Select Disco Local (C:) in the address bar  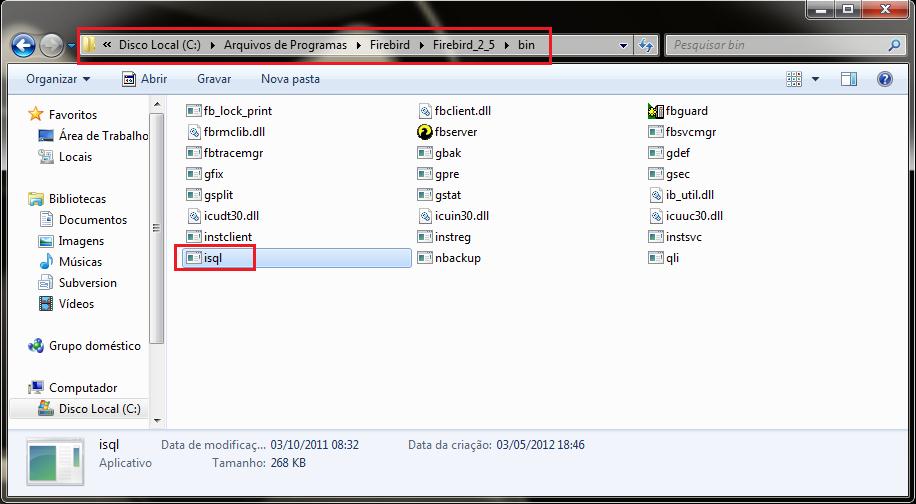click(x=159, y=45)
